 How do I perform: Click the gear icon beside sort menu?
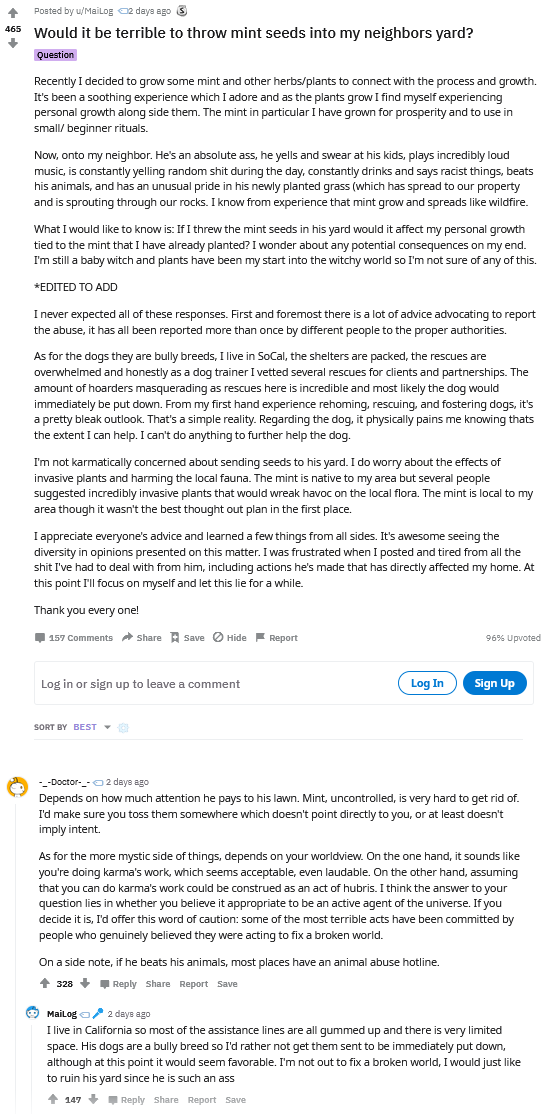coord(123,728)
